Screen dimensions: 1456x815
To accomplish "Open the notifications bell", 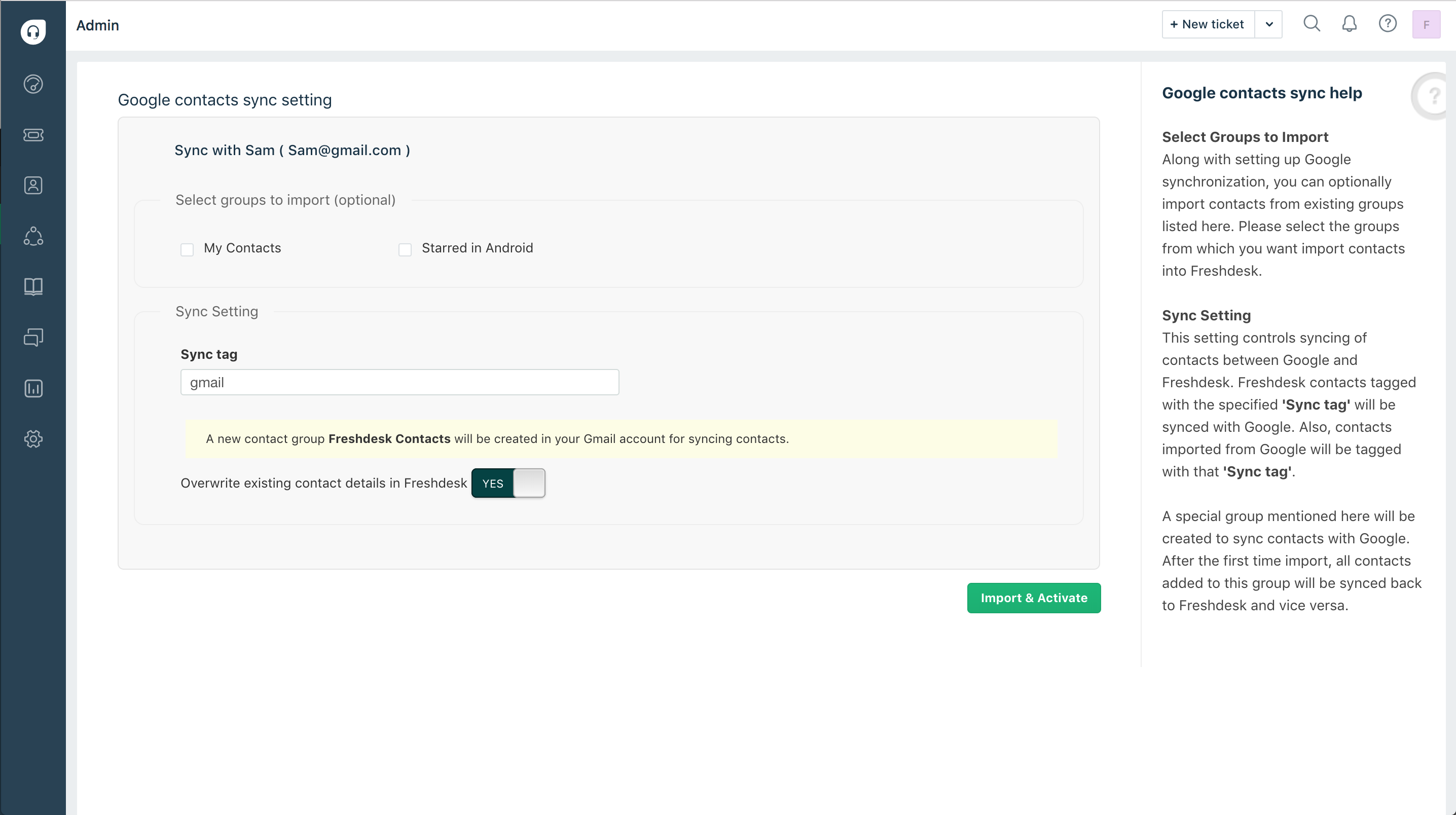I will (x=1349, y=24).
